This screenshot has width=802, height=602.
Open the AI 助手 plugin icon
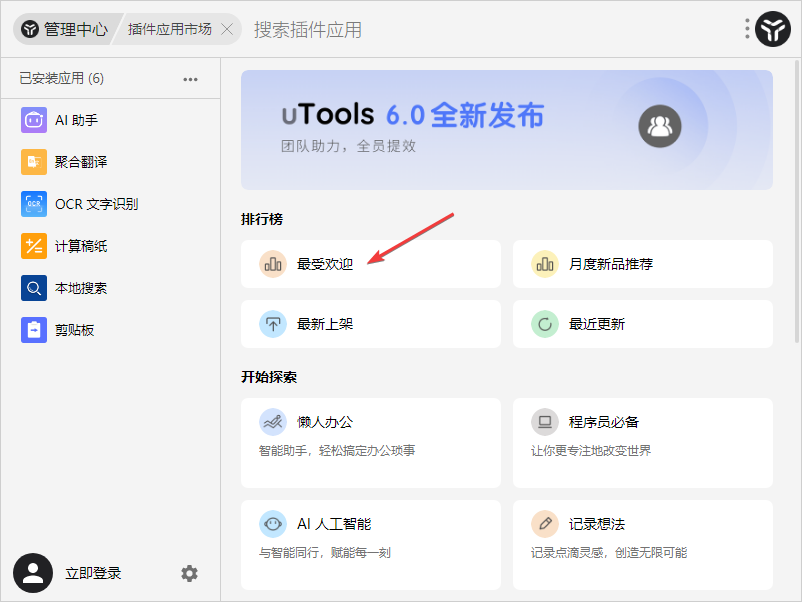click(x=34, y=120)
